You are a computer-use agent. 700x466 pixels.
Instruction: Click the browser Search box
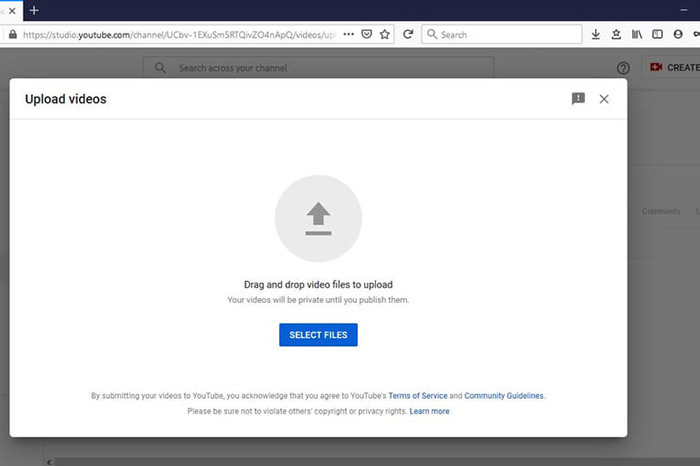pos(502,34)
